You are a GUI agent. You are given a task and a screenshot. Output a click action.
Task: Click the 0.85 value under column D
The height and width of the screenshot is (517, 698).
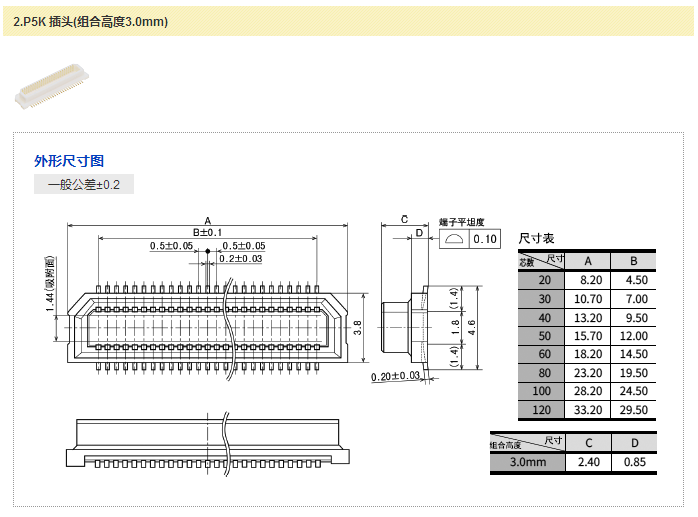pos(634,462)
